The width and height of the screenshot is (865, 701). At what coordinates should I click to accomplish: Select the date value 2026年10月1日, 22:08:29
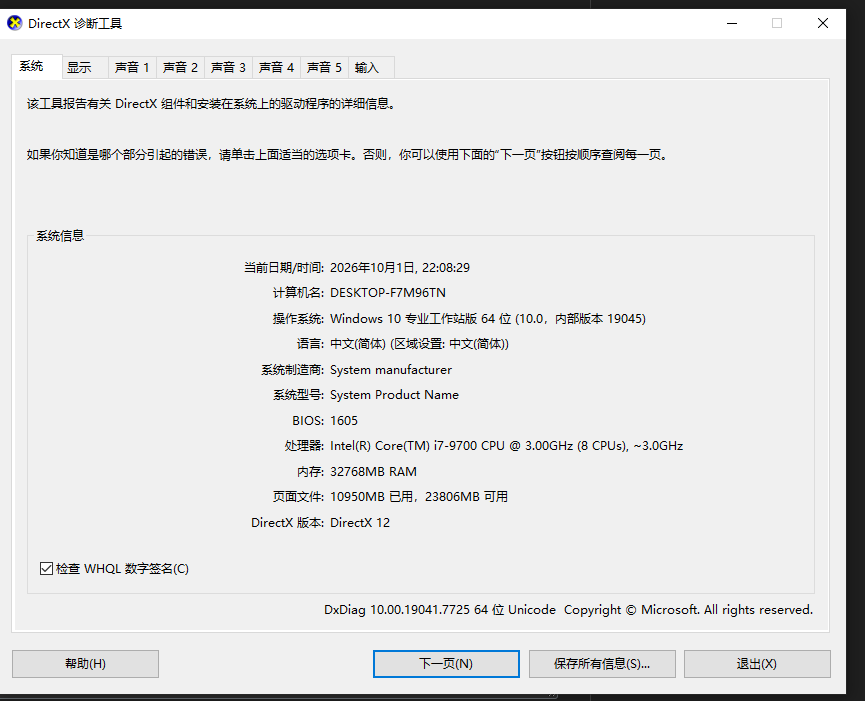pyautogui.click(x=400, y=268)
